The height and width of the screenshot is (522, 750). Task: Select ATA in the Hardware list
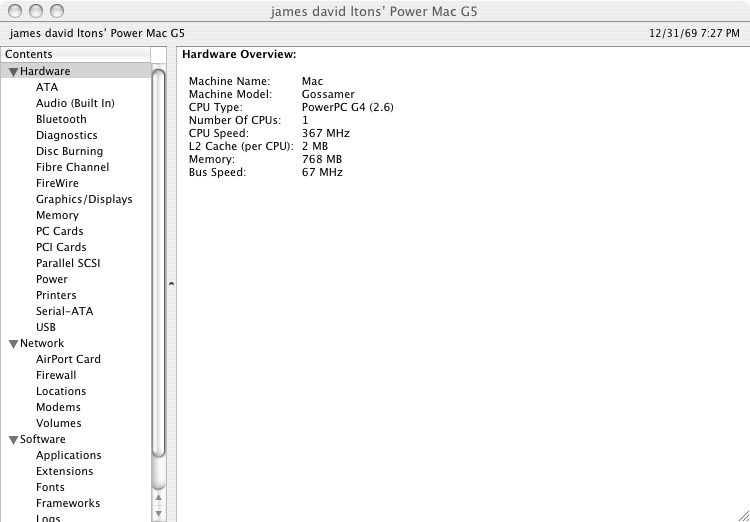47,87
